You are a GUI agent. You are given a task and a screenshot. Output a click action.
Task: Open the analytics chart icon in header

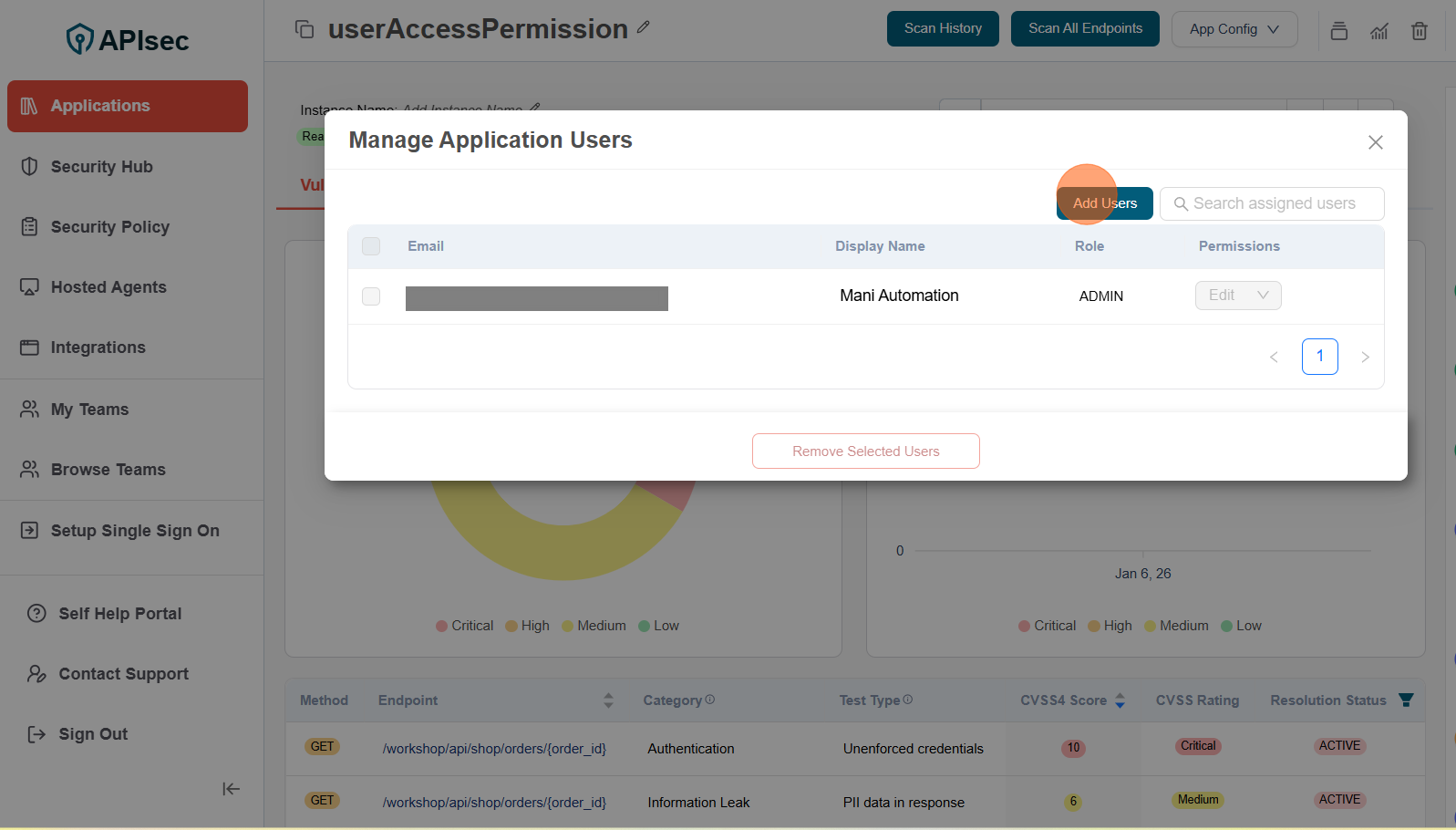pyautogui.click(x=1379, y=31)
